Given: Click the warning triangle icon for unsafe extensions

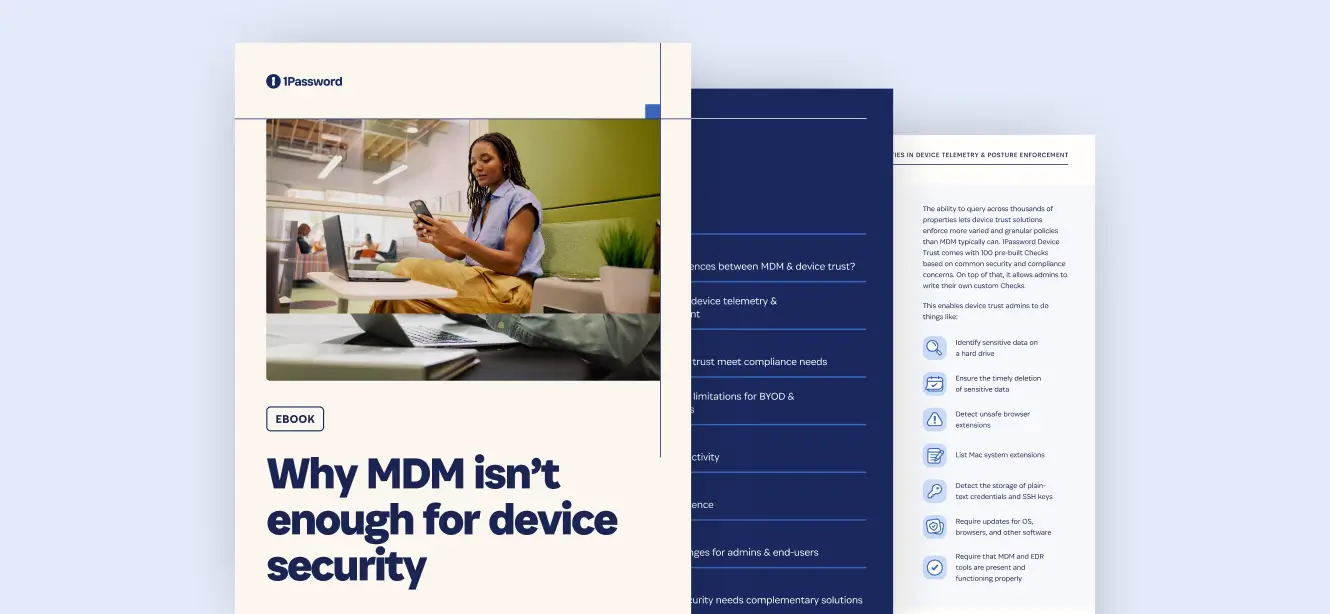Looking at the screenshot, I should point(934,419).
